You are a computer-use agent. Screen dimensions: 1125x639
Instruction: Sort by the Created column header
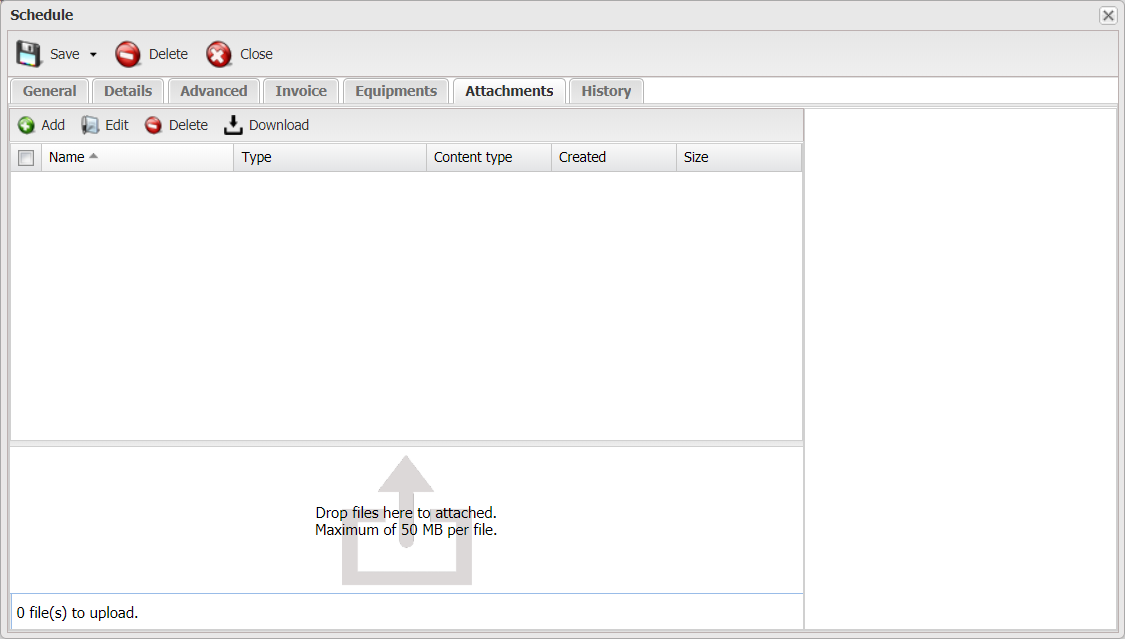click(x=613, y=157)
